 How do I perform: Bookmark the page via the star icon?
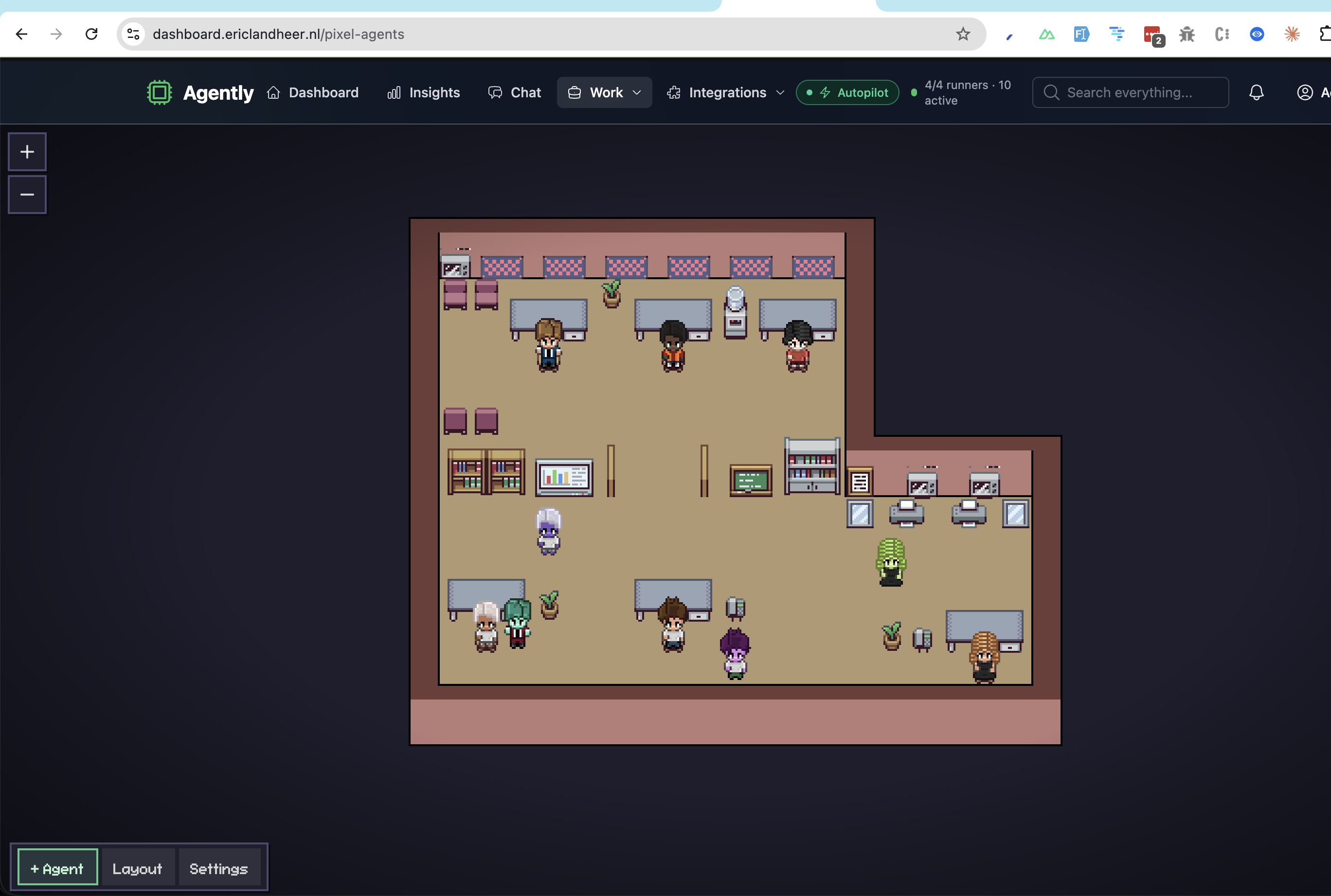[962, 34]
